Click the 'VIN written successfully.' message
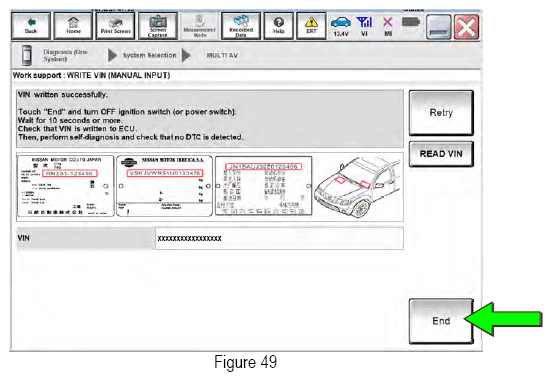The height and width of the screenshot is (381, 552). (63, 95)
